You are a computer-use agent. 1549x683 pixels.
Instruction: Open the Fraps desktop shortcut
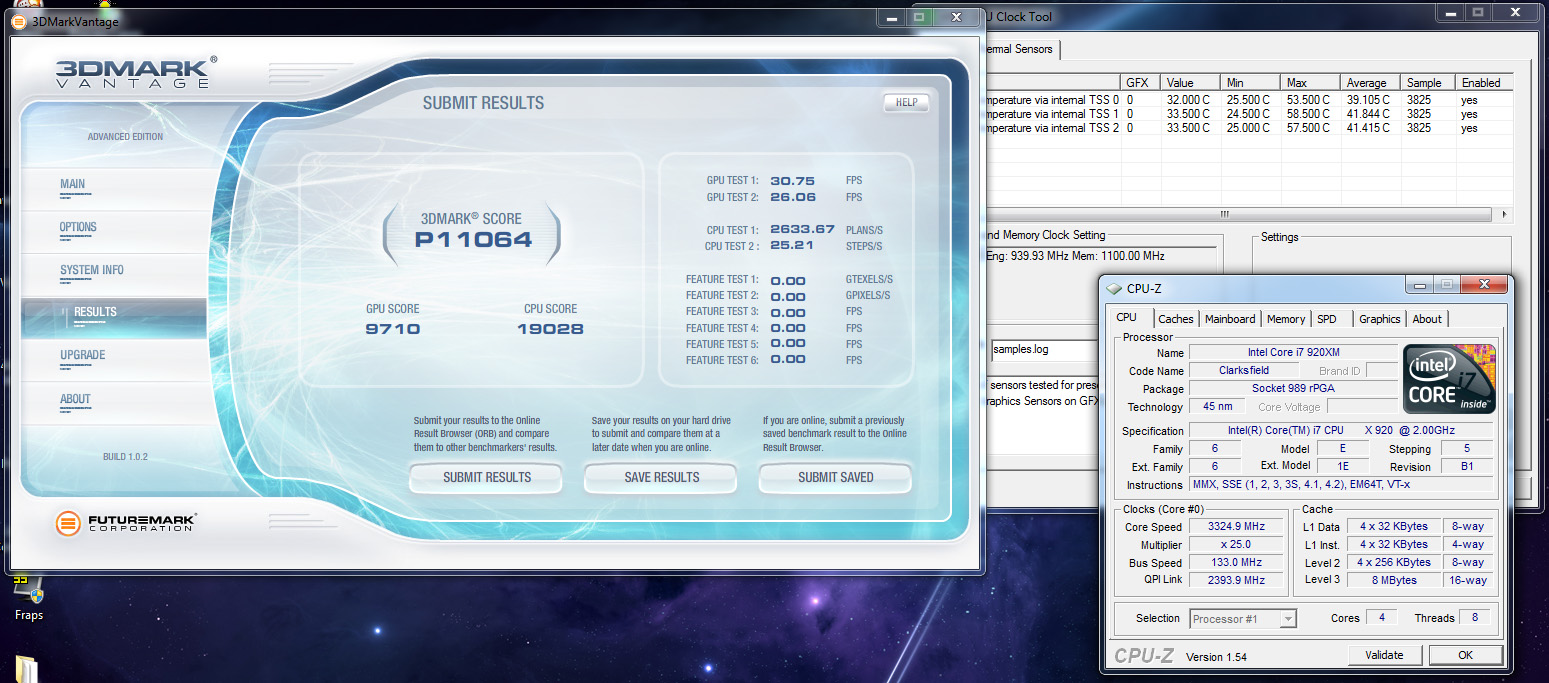coord(28,596)
